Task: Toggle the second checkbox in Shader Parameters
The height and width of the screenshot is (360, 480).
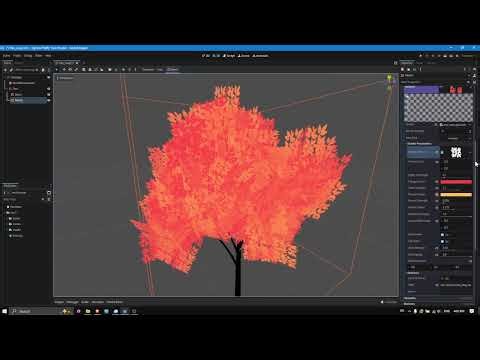Action: pos(443,241)
